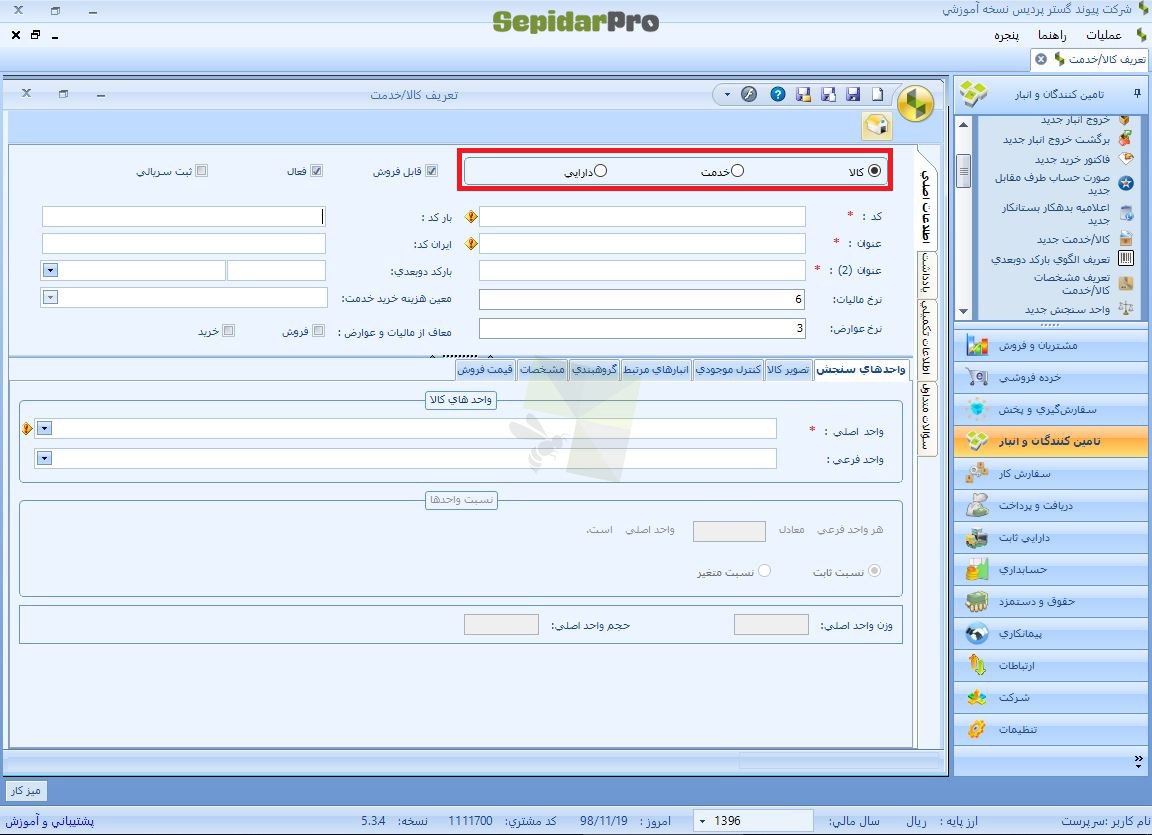This screenshot has height=835, width=1152.
Task: Select the خدمت radio button
Action: click(x=738, y=170)
